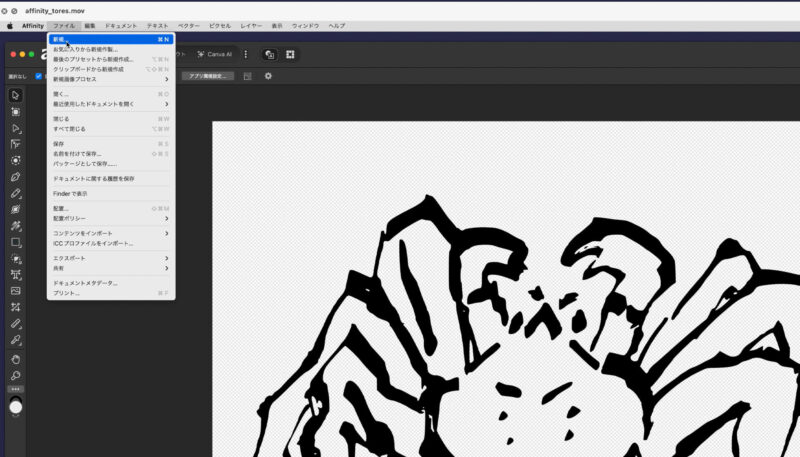Click the Canva AI button
Image resolution: width=800 pixels, height=457 pixels.
click(215, 55)
